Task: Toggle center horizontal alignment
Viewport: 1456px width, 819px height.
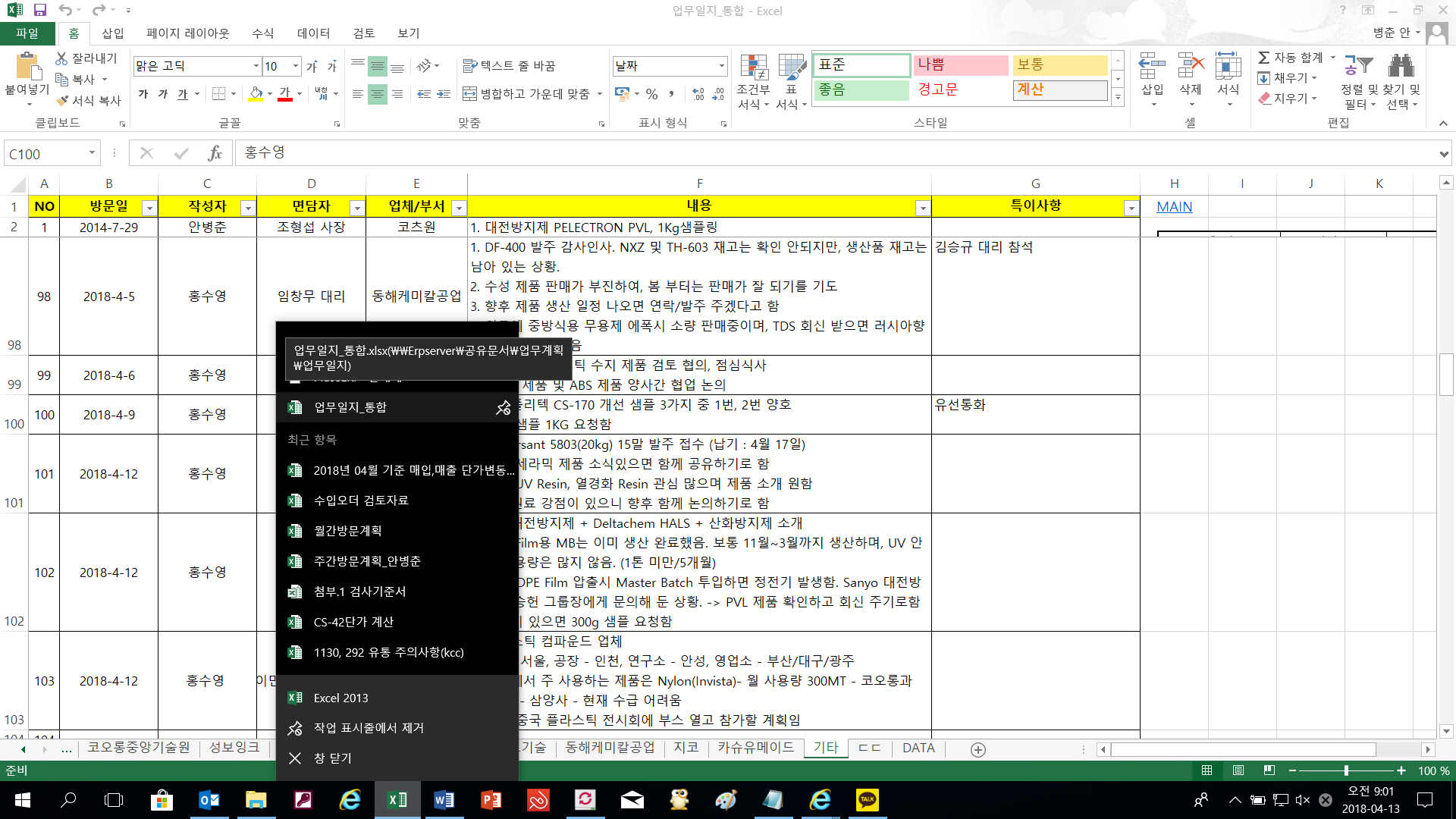Action: point(378,94)
